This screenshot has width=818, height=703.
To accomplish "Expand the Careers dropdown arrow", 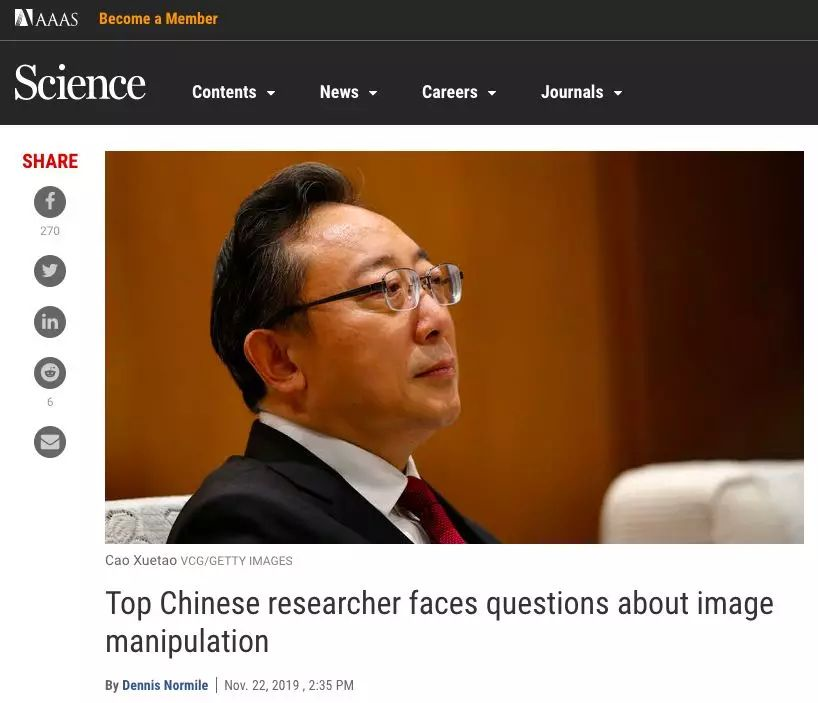I will (492, 93).
